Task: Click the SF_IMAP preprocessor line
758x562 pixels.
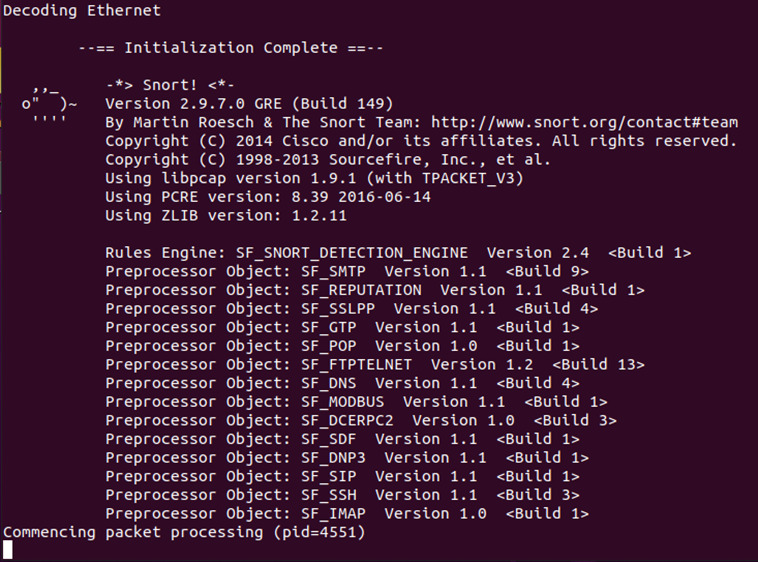Action: [x=346, y=513]
